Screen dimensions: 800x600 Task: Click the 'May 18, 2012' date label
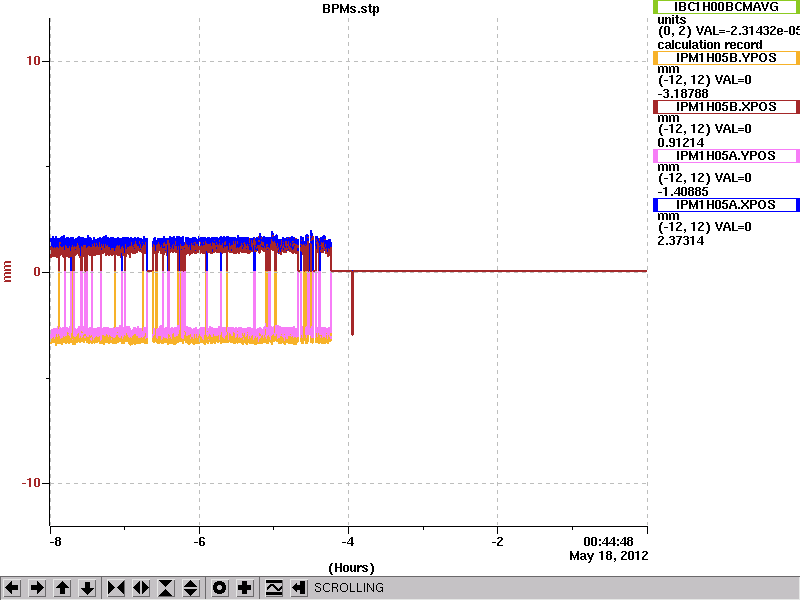(609, 556)
